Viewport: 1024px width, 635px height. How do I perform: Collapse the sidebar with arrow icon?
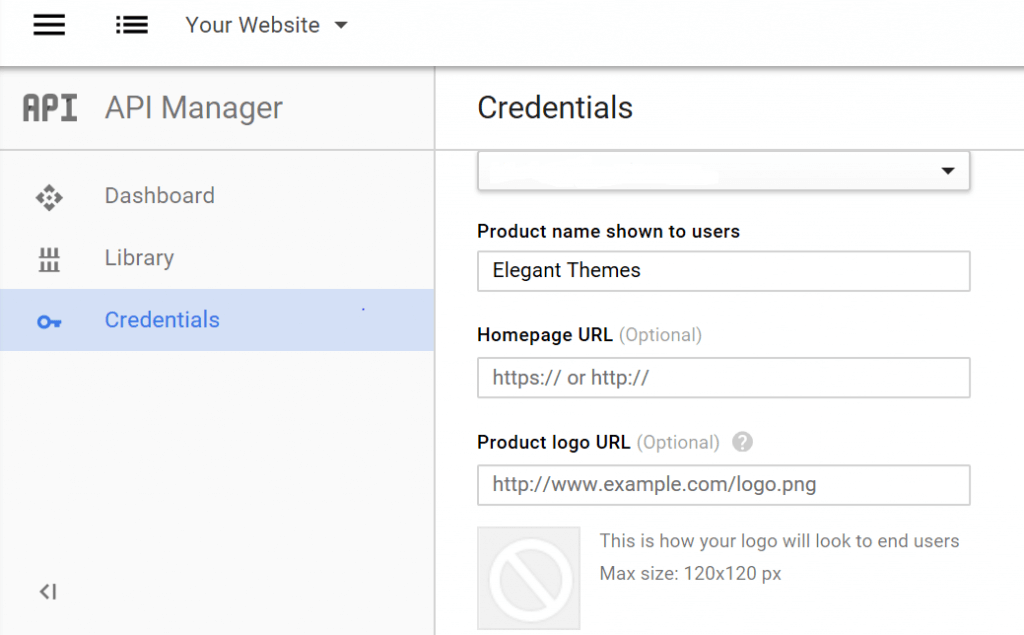coord(48,592)
